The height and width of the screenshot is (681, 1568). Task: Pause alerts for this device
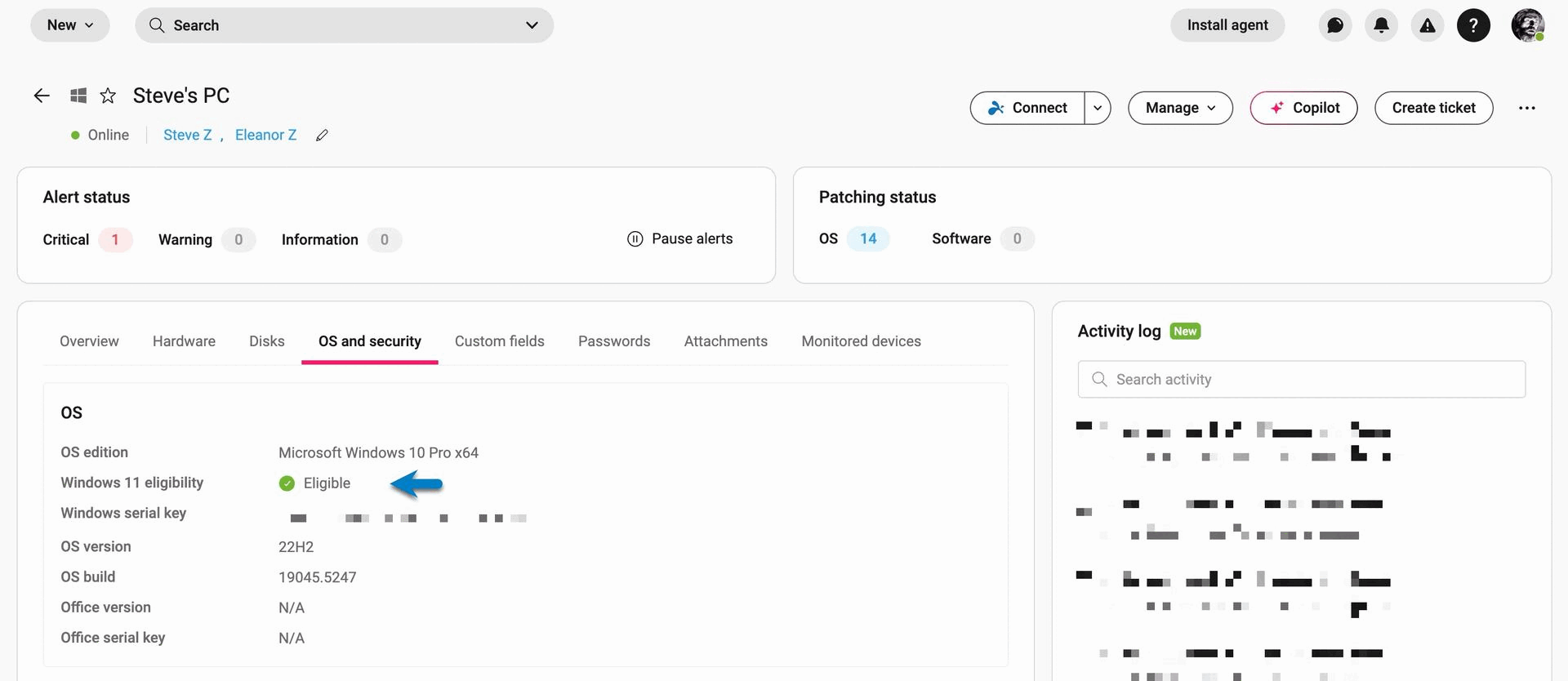[679, 238]
